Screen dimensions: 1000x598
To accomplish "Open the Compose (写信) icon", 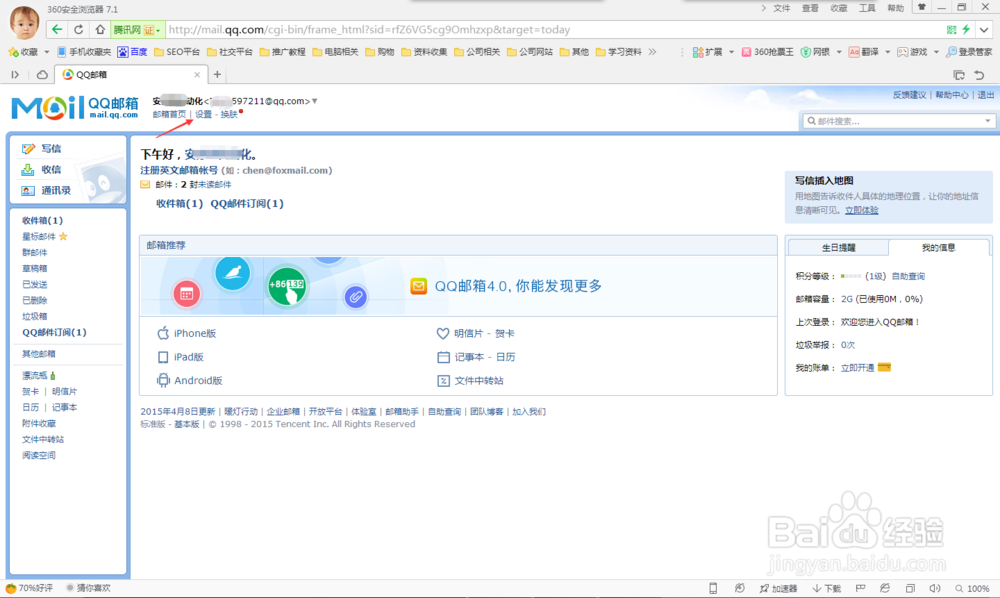I will [28, 149].
